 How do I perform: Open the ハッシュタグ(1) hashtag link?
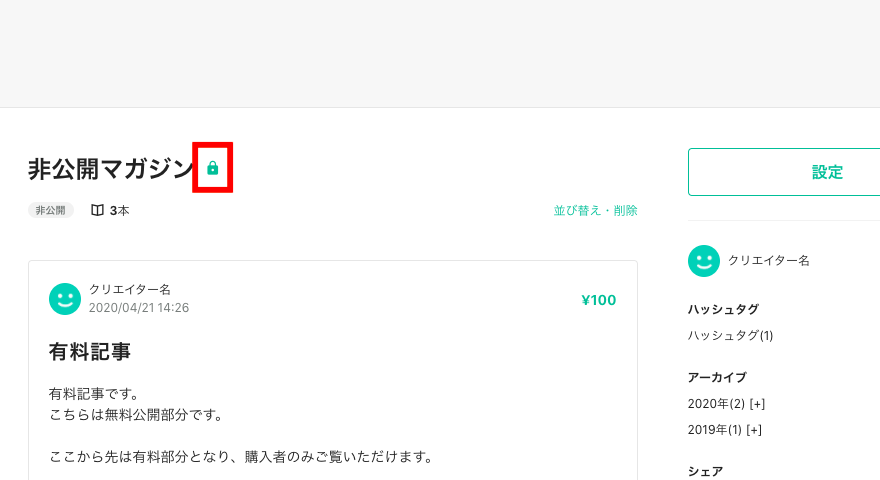[x=730, y=336]
